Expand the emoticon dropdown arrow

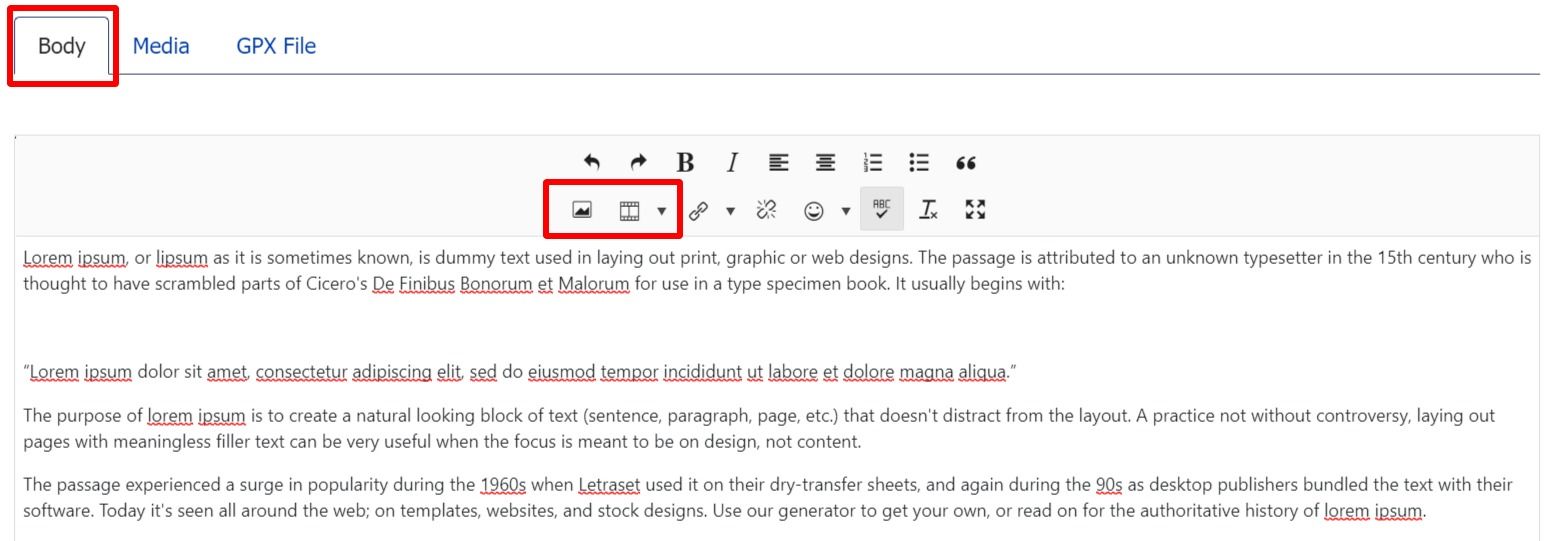click(846, 210)
